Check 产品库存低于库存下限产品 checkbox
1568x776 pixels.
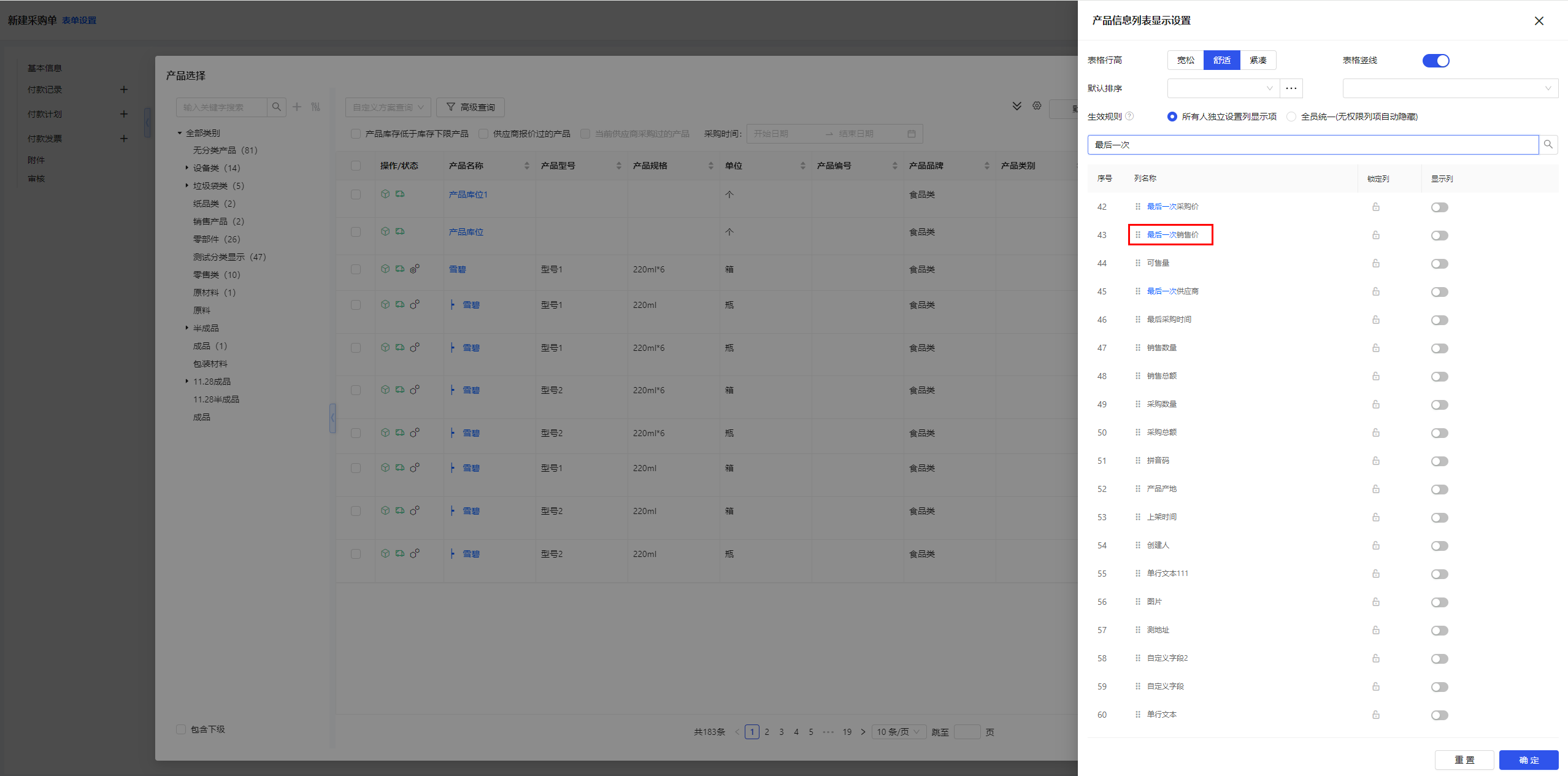pyautogui.click(x=356, y=134)
